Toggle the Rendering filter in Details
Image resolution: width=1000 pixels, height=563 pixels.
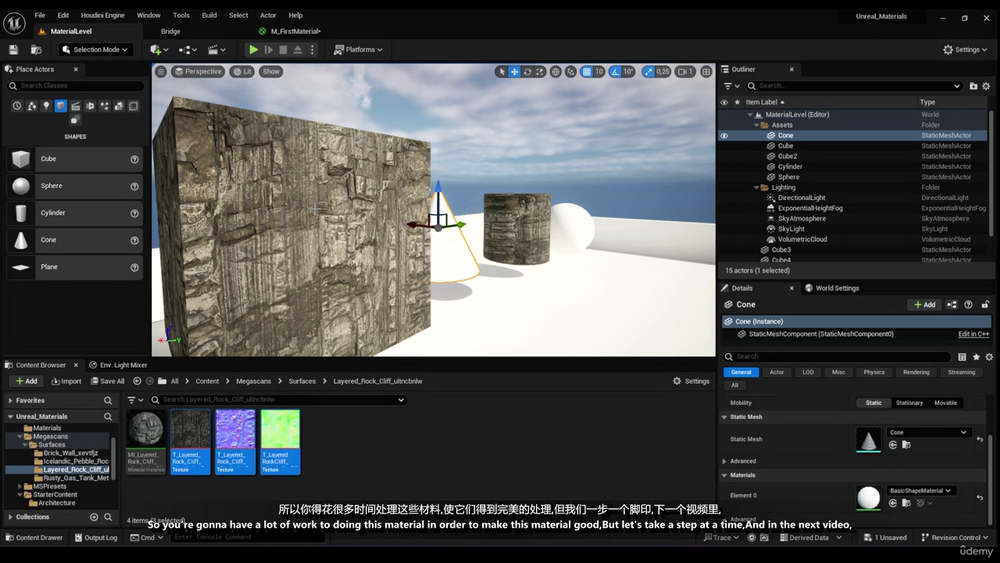tap(916, 372)
